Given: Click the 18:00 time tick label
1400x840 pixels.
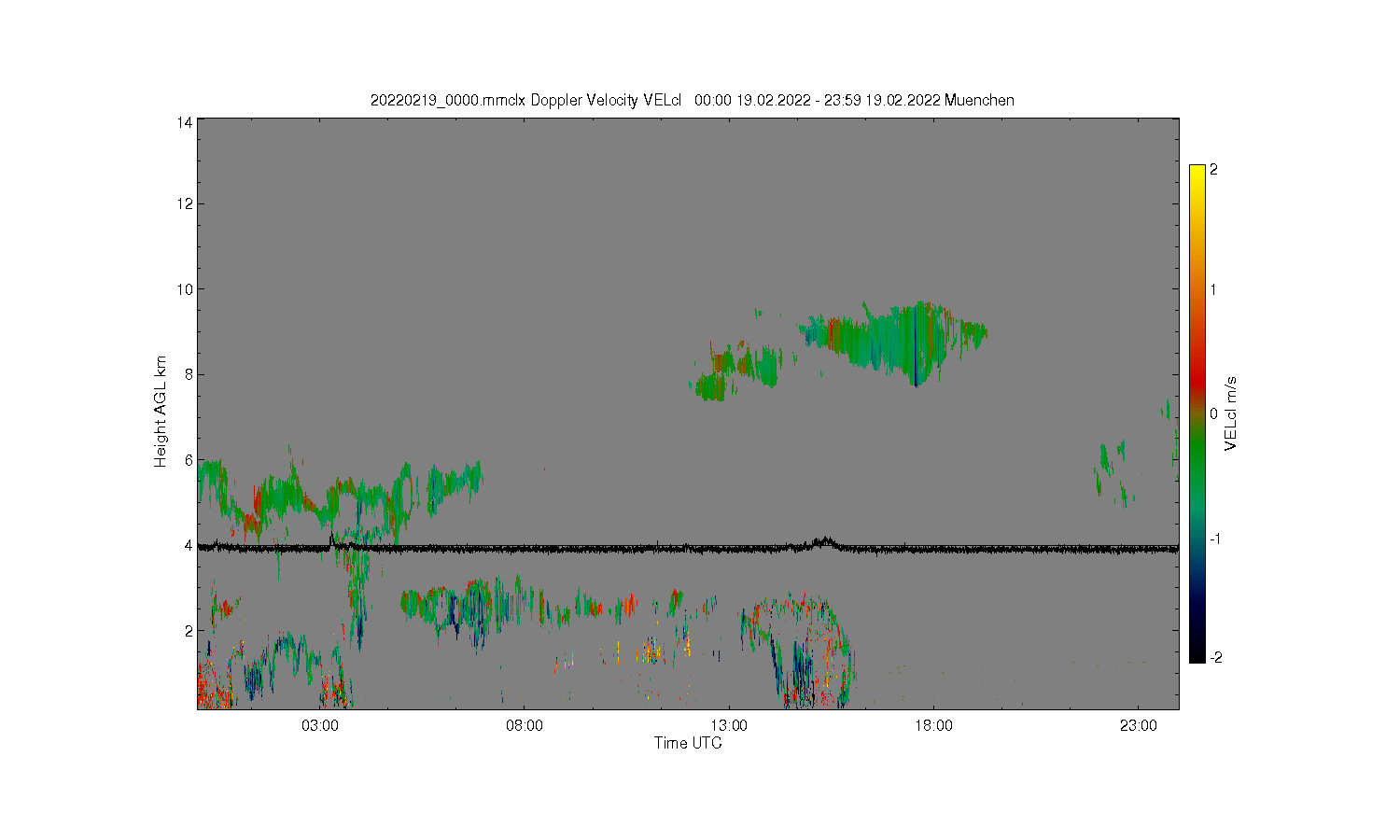Looking at the screenshot, I should coord(933,725).
